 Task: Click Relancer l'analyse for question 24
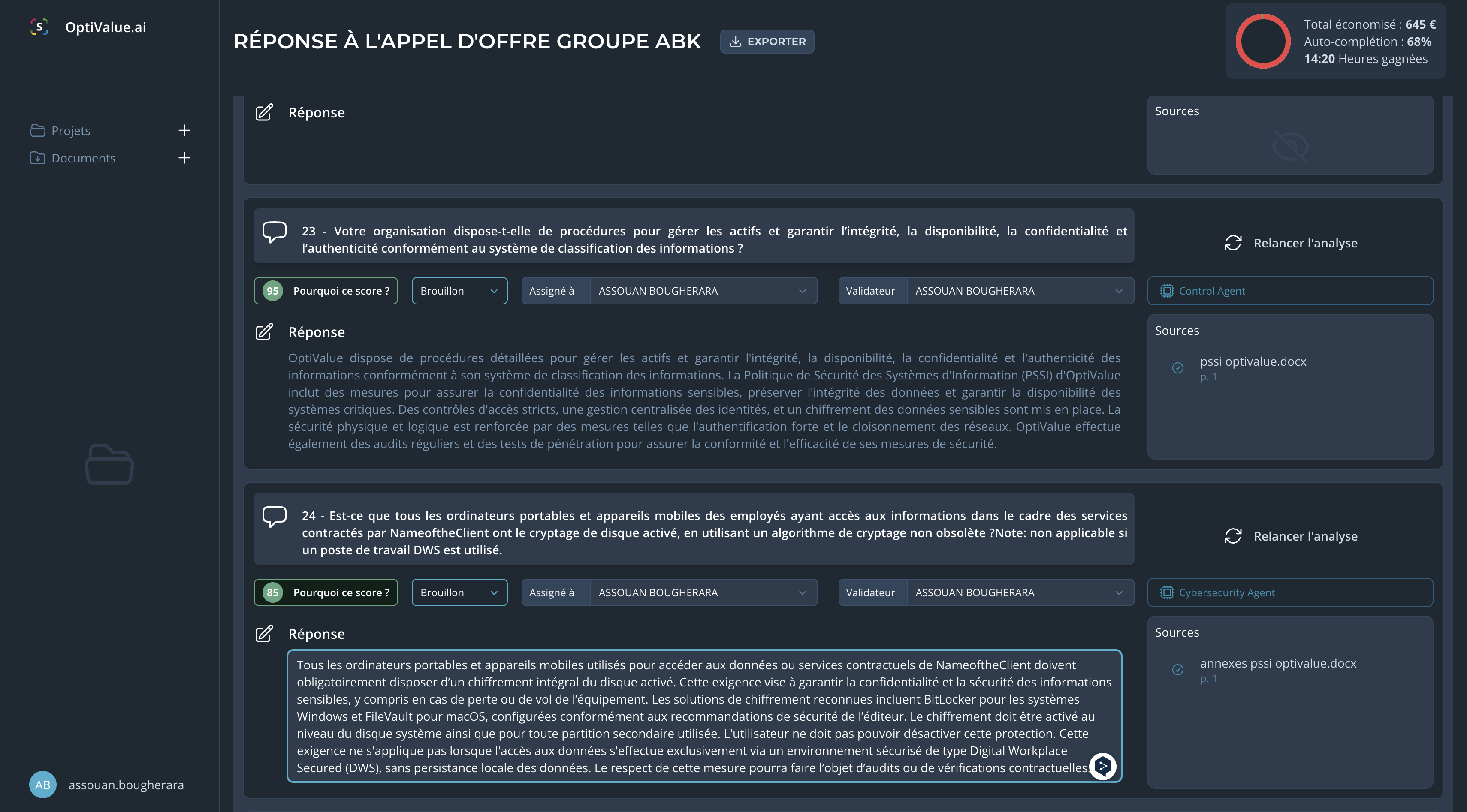(x=1290, y=536)
